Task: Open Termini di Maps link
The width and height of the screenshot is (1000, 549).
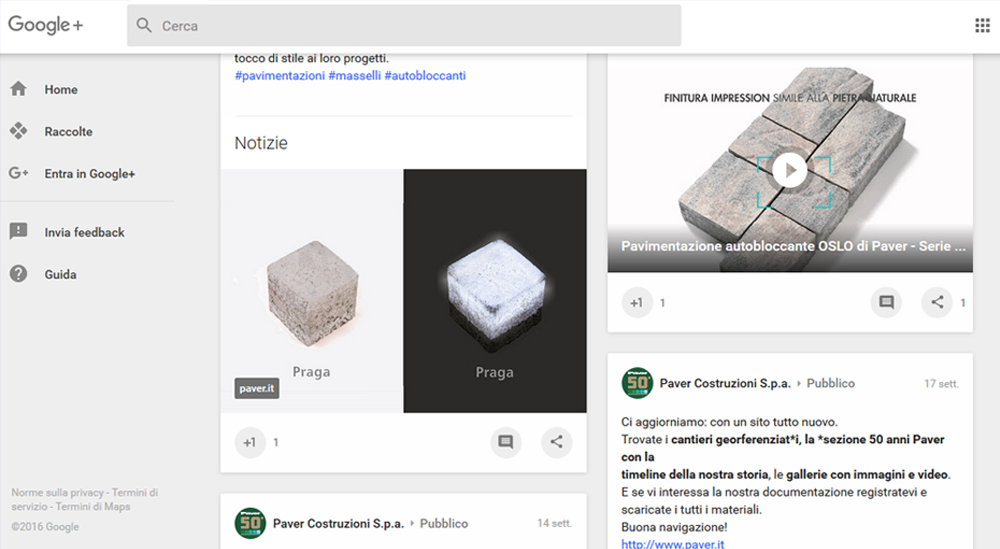Action: 92,507
